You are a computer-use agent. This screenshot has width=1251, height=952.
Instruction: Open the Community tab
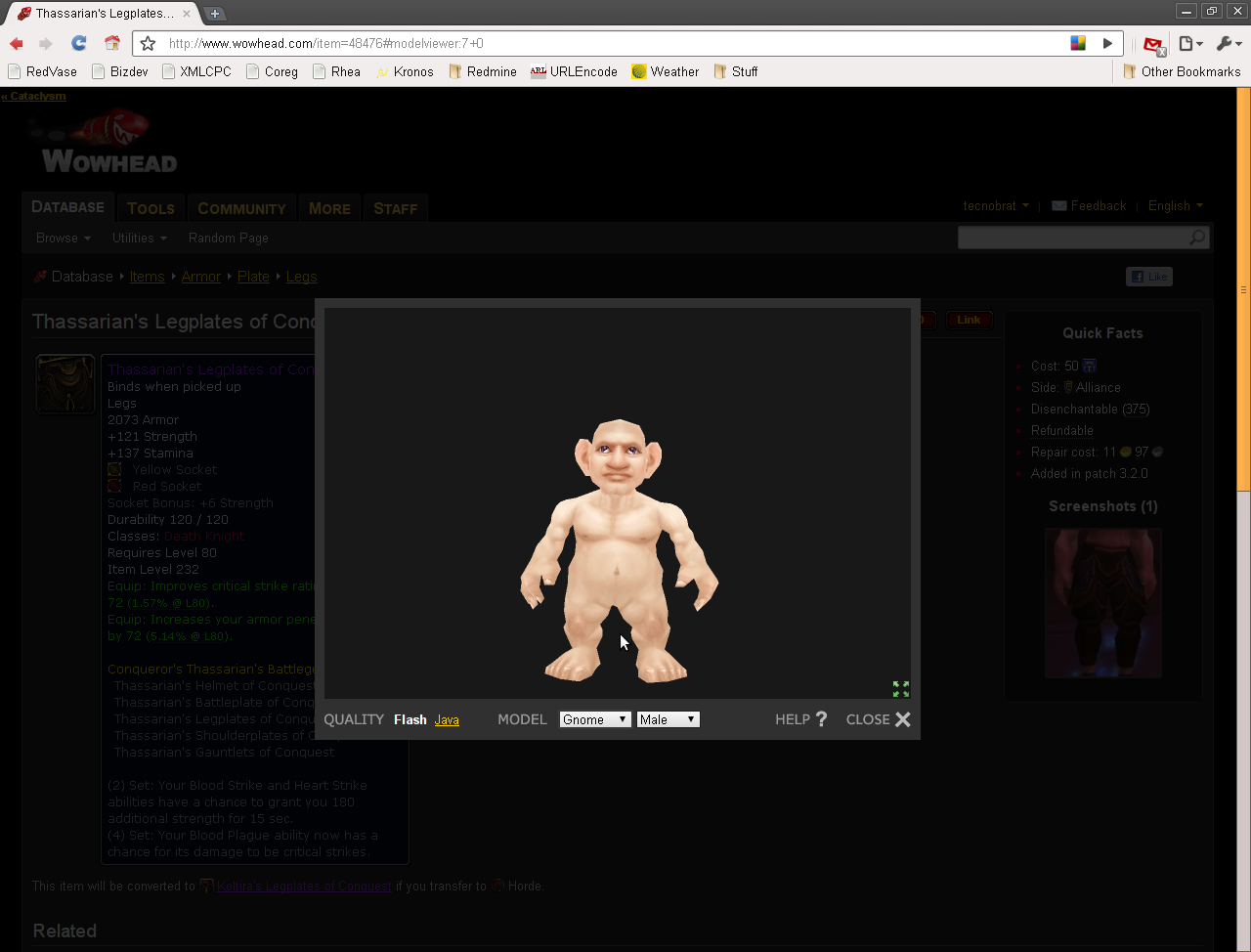241,208
